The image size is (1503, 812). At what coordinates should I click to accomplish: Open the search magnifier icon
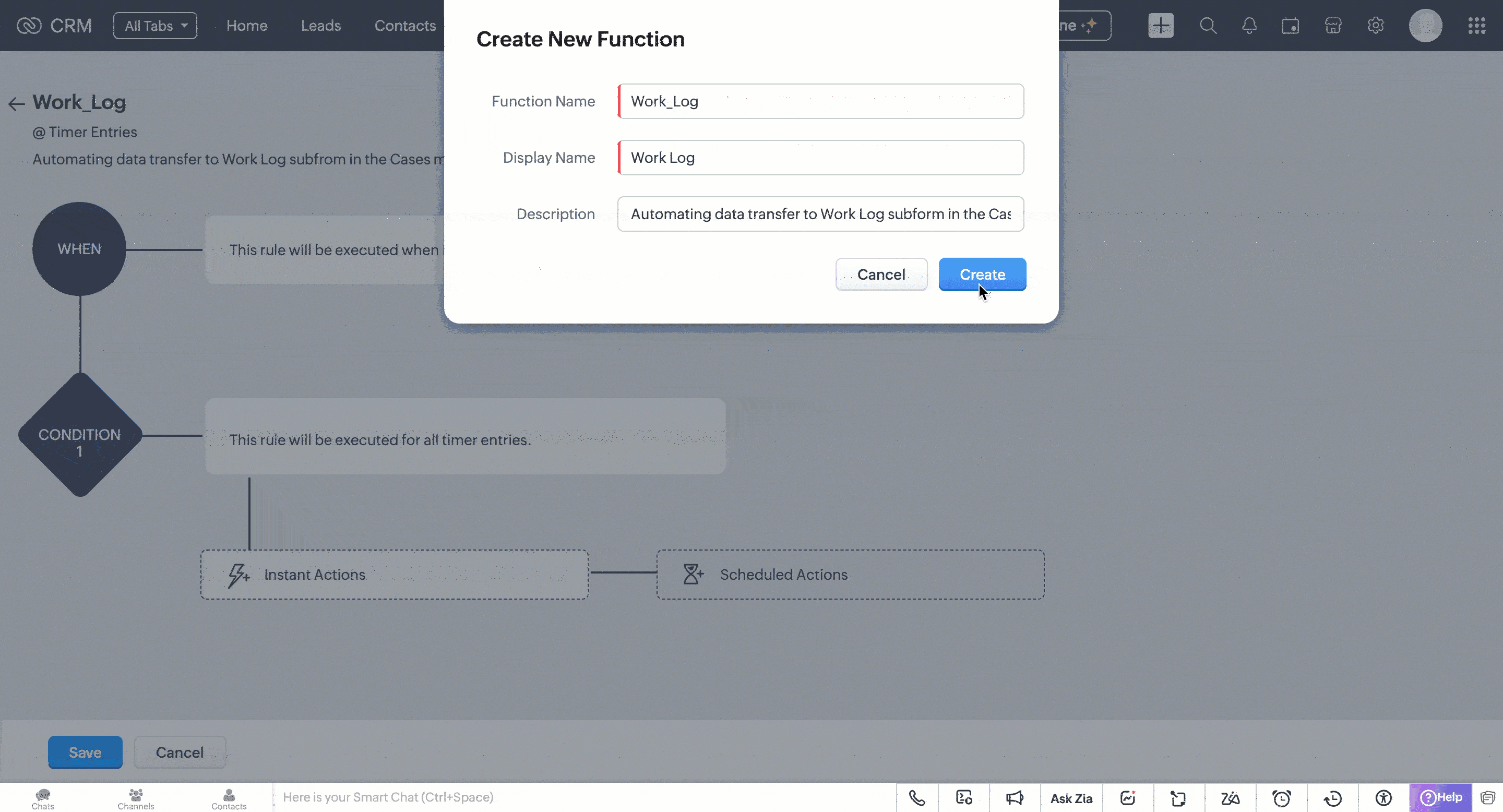tap(1207, 26)
